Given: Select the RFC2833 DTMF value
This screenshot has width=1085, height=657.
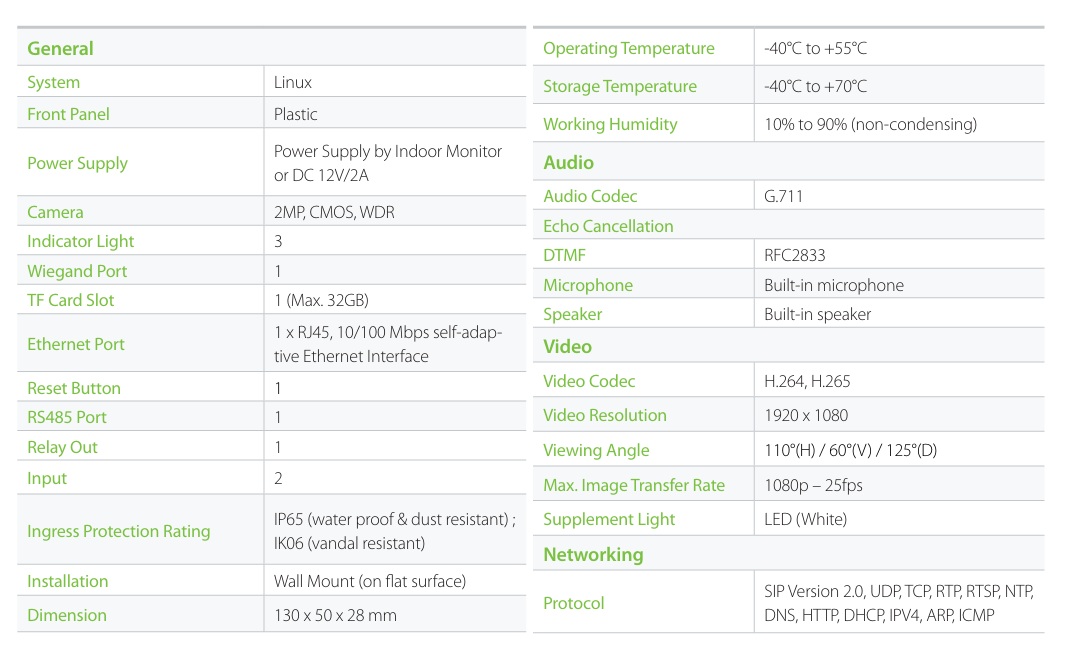Looking at the screenshot, I should click(795, 255).
